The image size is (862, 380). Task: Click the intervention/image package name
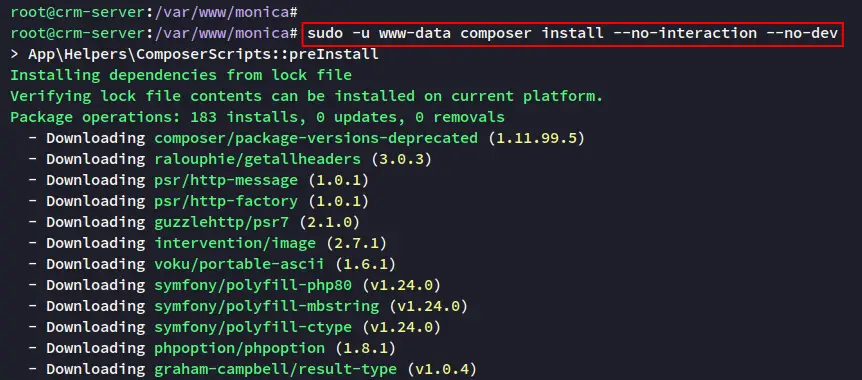tap(235, 243)
